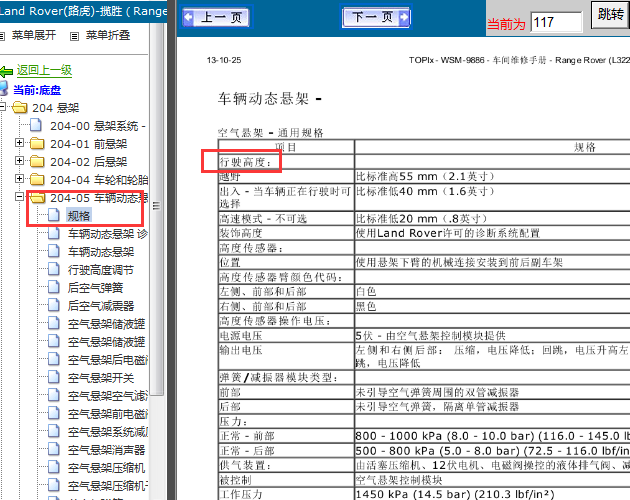Click the page icon beside 行驶高度调节
Screen dimensions: 630x500
pyautogui.click(x=53, y=269)
